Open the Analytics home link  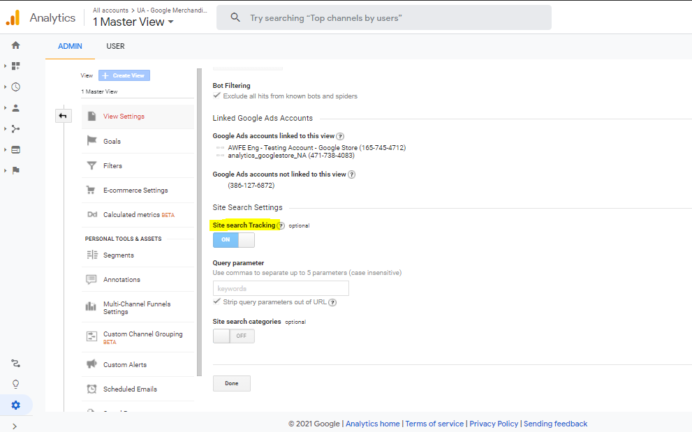(x=372, y=424)
